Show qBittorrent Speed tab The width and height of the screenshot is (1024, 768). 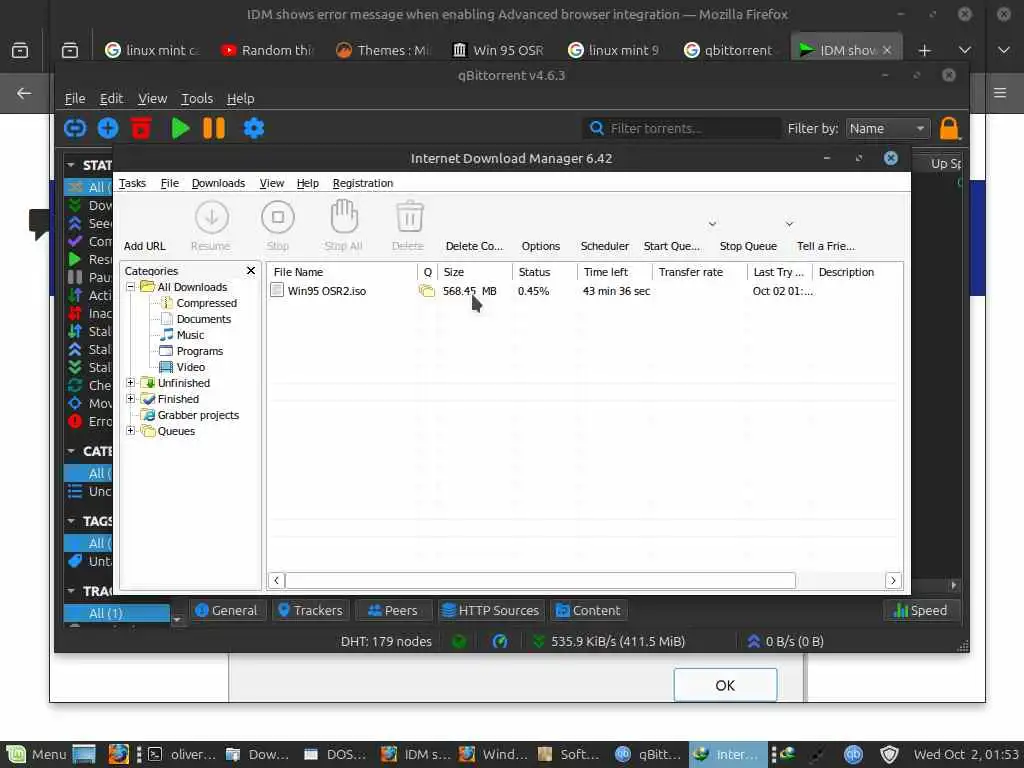[x=921, y=610]
